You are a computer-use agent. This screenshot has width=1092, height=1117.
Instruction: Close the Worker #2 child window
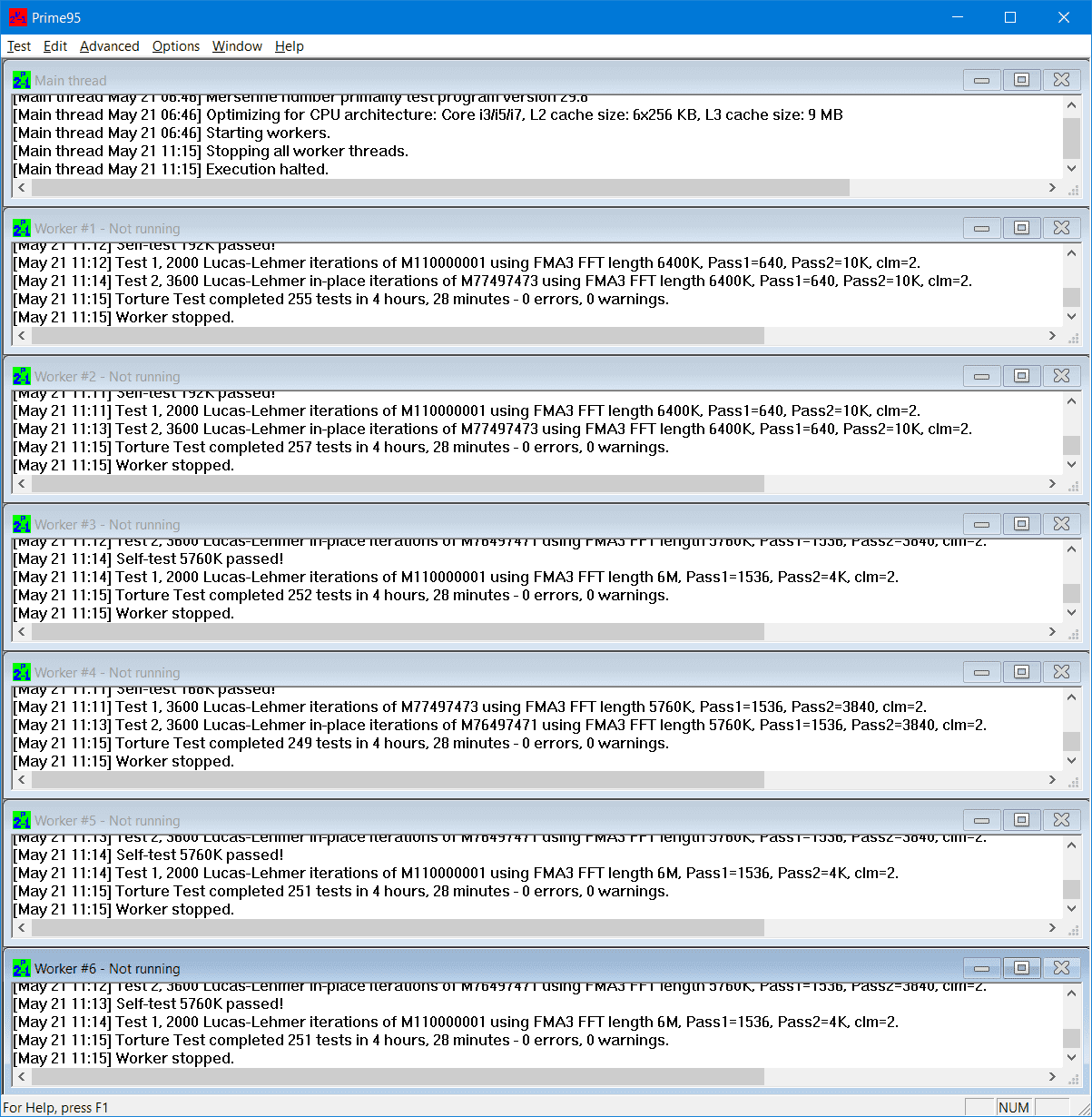click(x=1061, y=376)
